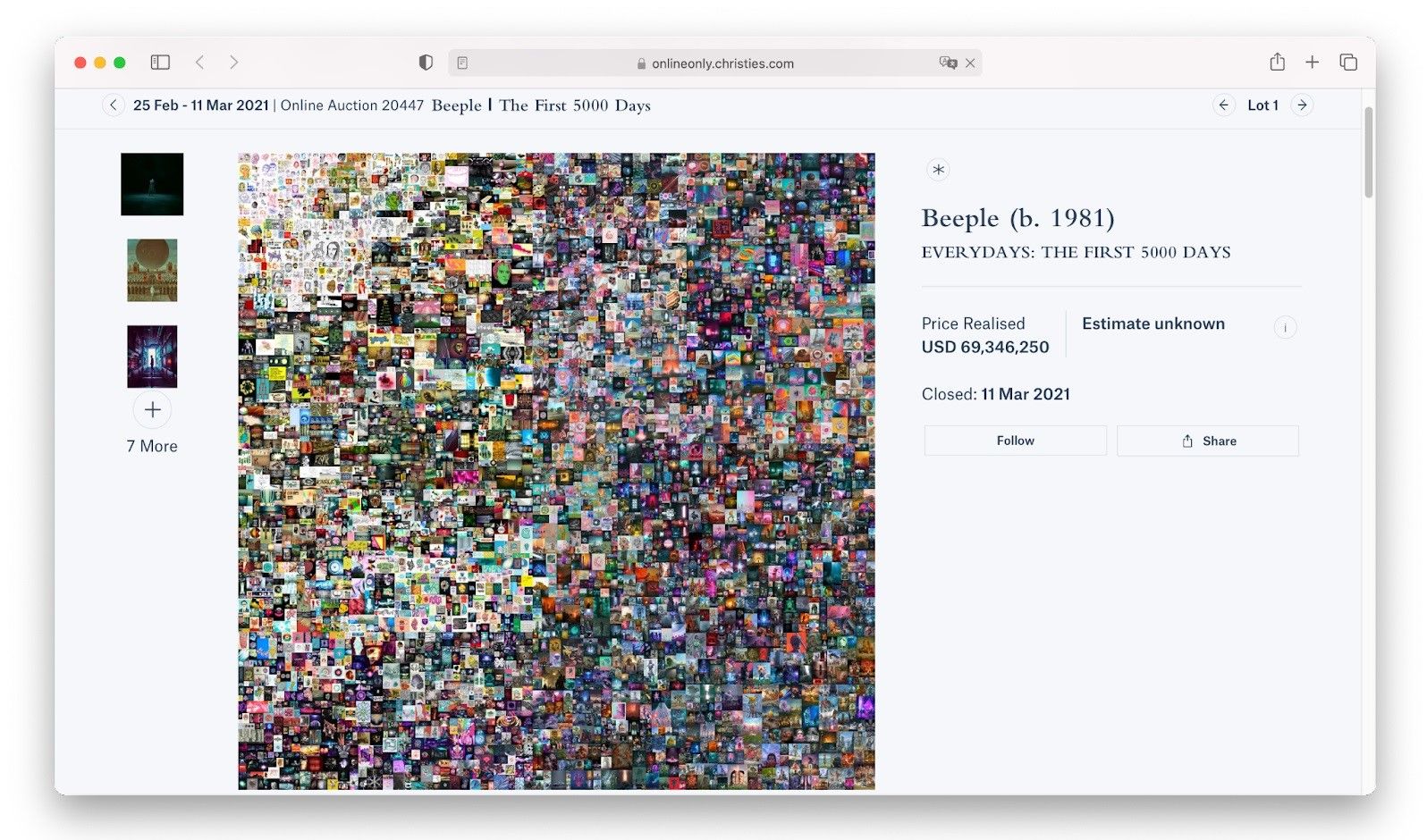Viewport: 1427px width, 840px height.
Task: Go forward with Safari's forward arrow
Action: (x=234, y=63)
